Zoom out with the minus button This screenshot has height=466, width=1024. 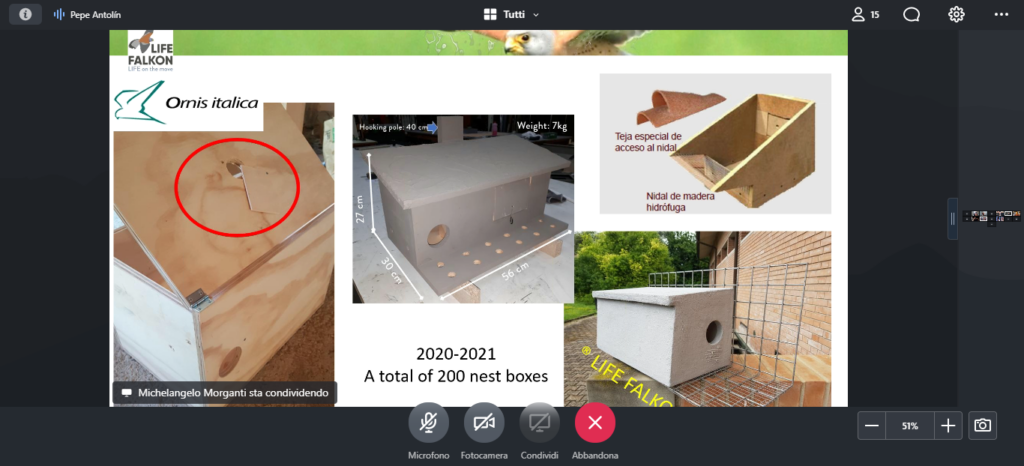point(872,426)
